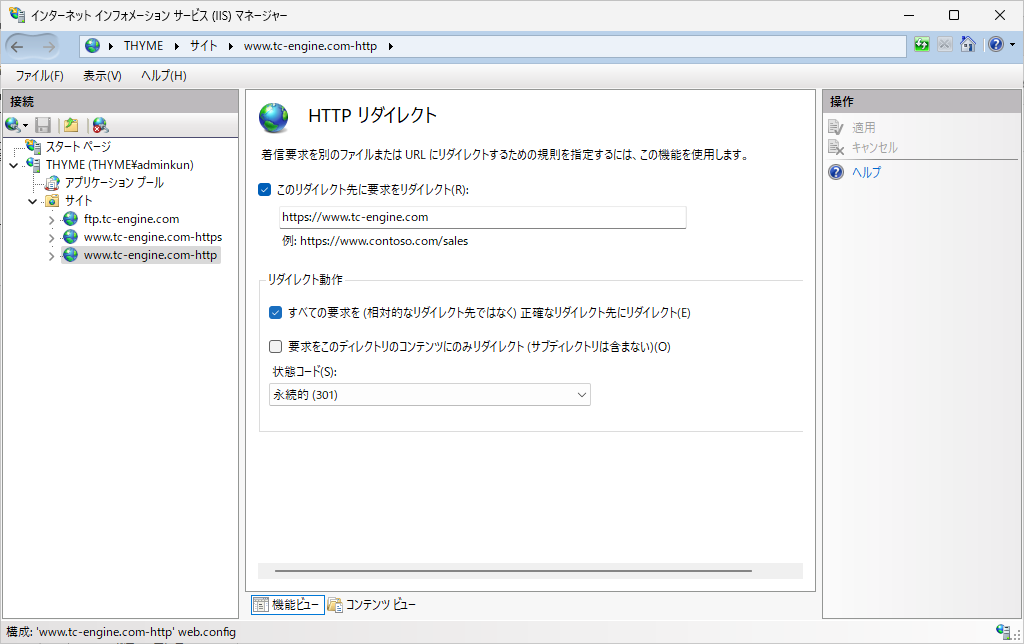The image size is (1024, 644).
Task: Collapse the サイト tree node
Action: pyautogui.click(x=33, y=201)
